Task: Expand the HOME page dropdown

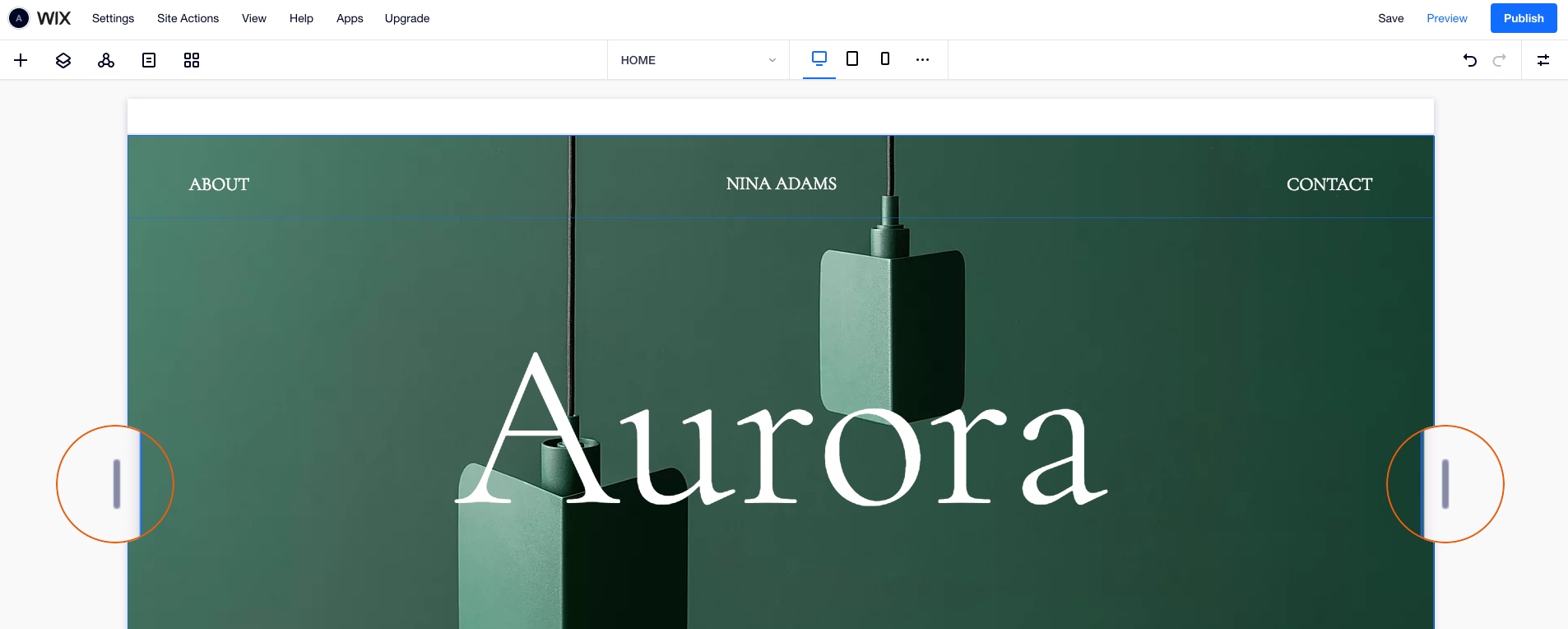Action: pyautogui.click(x=698, y=60)
